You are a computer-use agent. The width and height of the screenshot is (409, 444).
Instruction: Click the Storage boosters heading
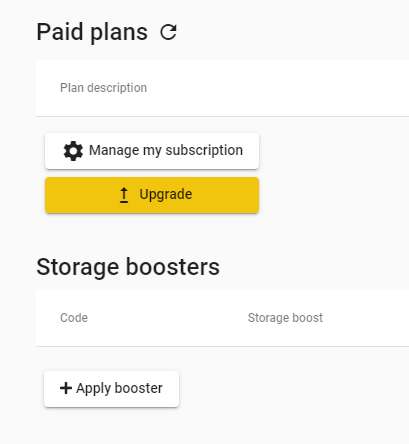(x=128, y=267)
